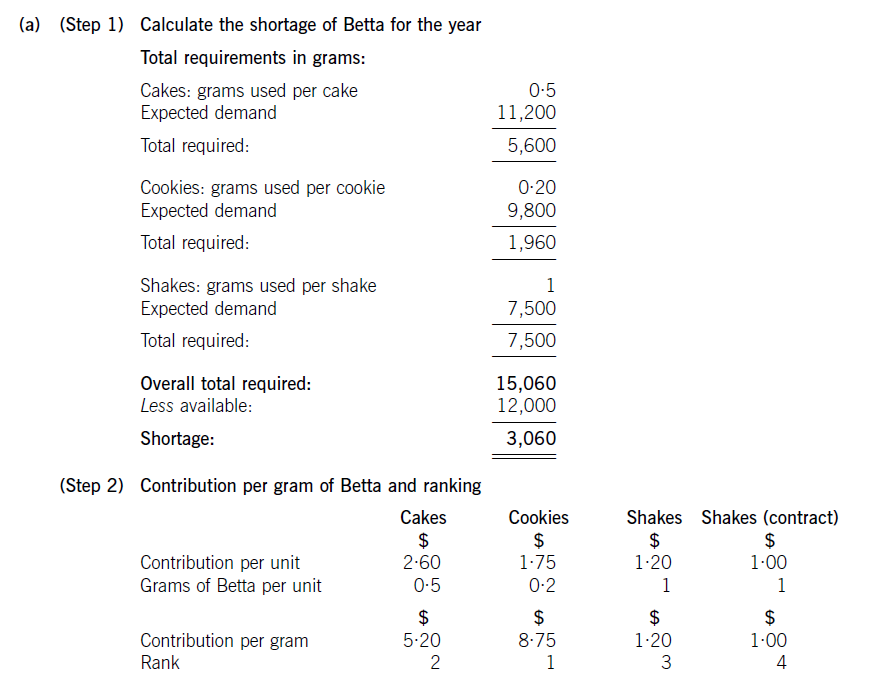
Task: Click the "Rank" row label
Action: (160, 663)
